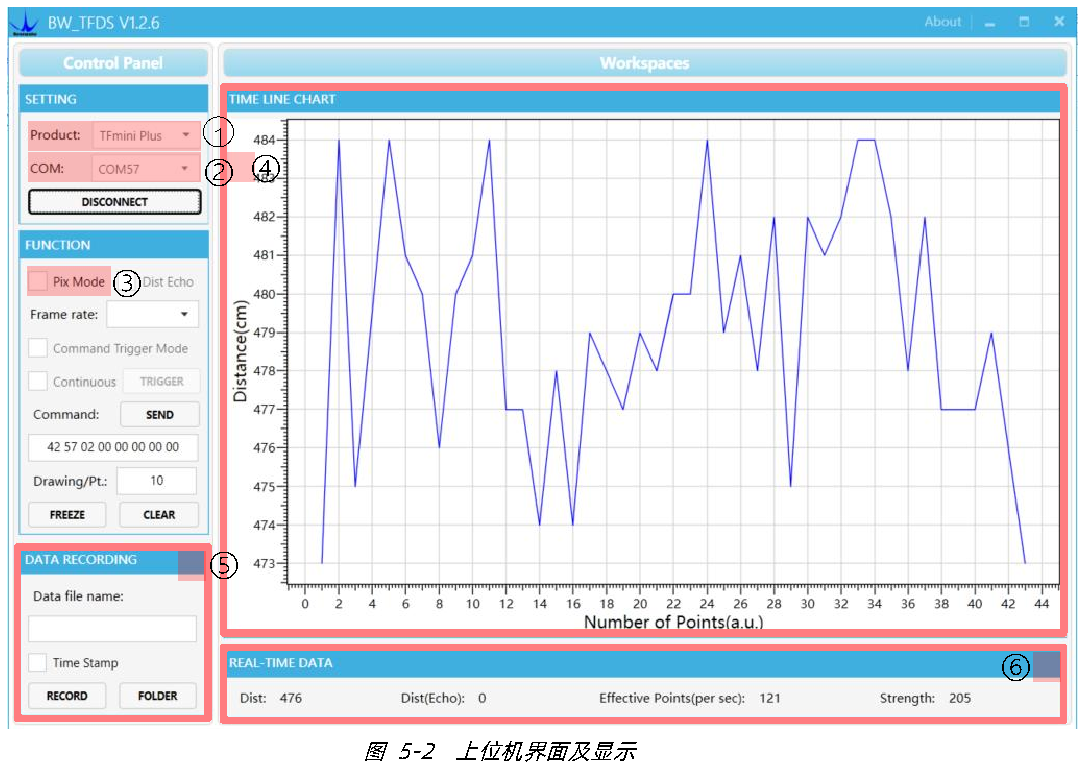Image resolution: width=1085 pixels, height=771 pixels.
Task: Toggle the Command Trigger Mode checkbox
Action: pyautogui.click(x=38, y=348)
